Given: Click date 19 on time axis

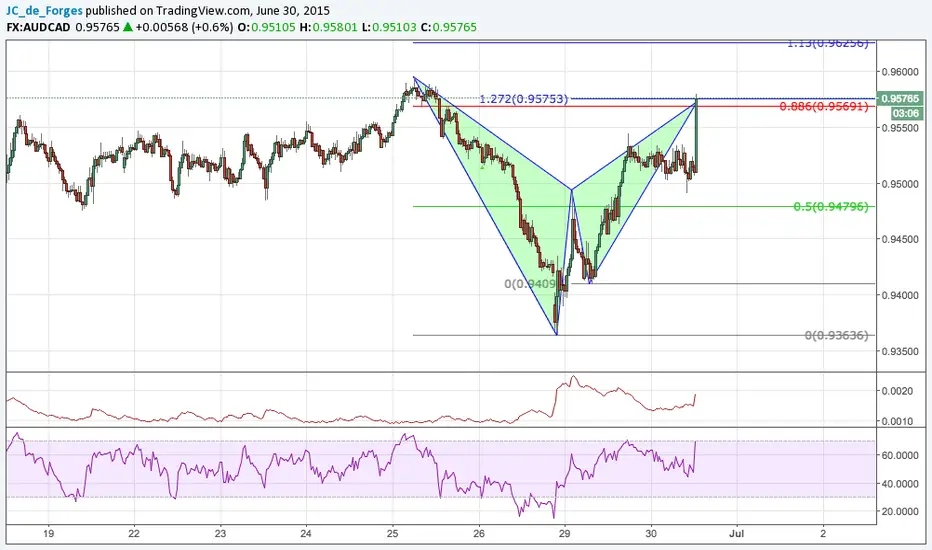Looking at the screenshot, I should click(49, 533).
